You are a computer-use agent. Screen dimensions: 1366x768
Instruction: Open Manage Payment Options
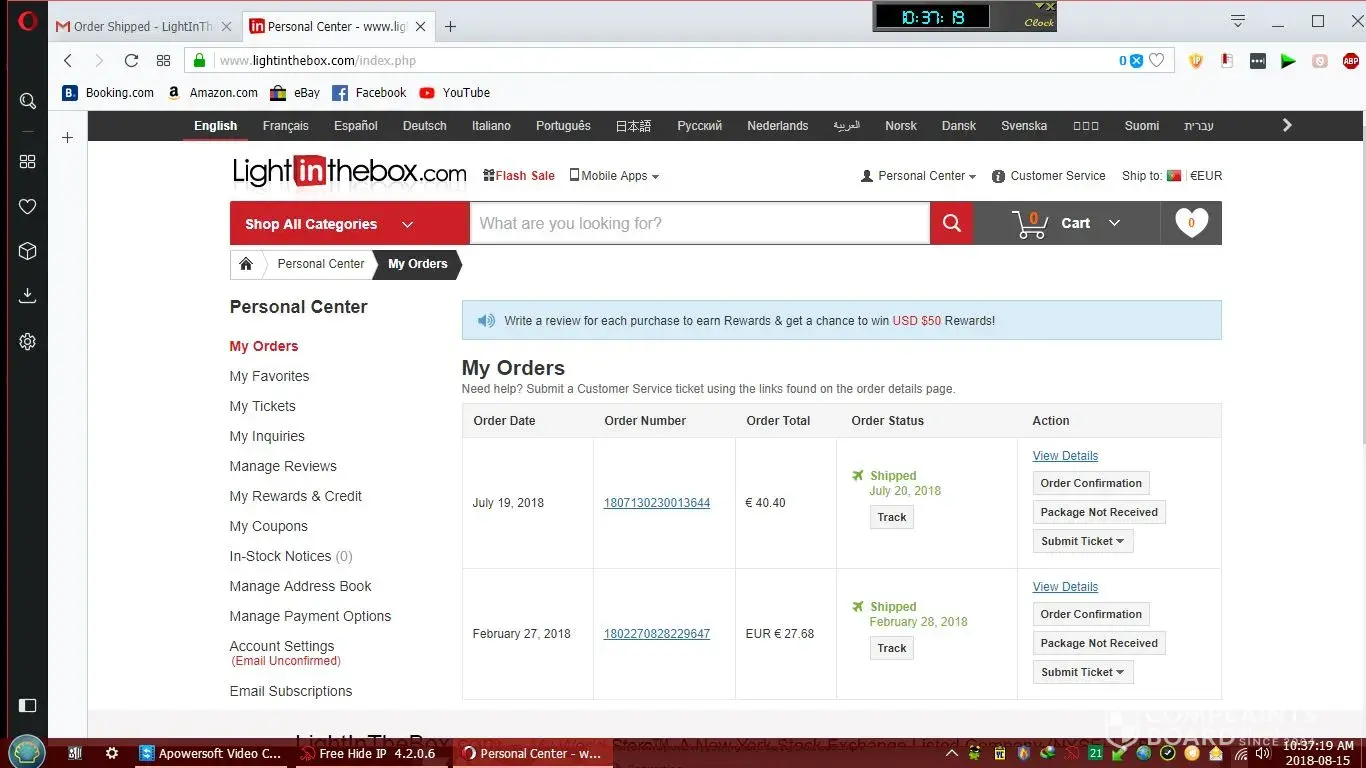[x=310, y=616]
